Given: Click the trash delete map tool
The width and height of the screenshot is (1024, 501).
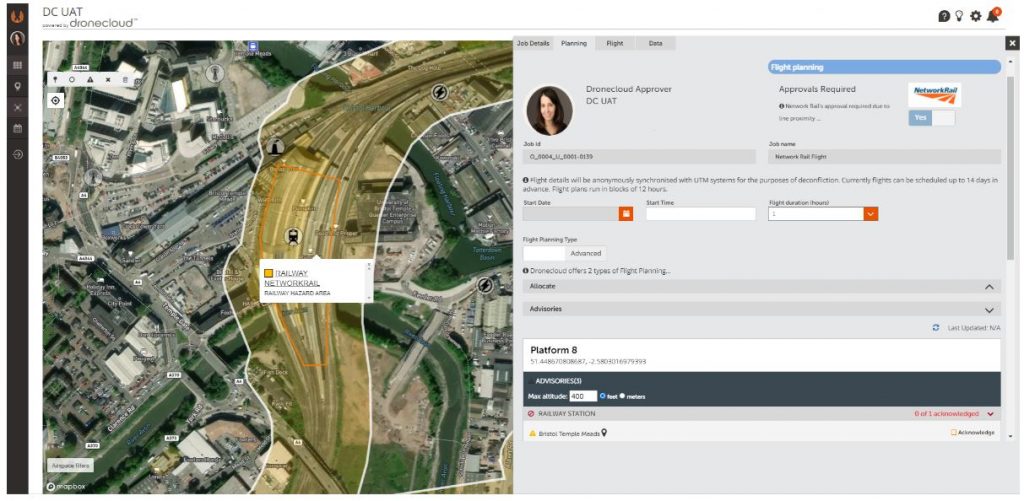Looking at the screenshot, I should click(x=125, y=79).
